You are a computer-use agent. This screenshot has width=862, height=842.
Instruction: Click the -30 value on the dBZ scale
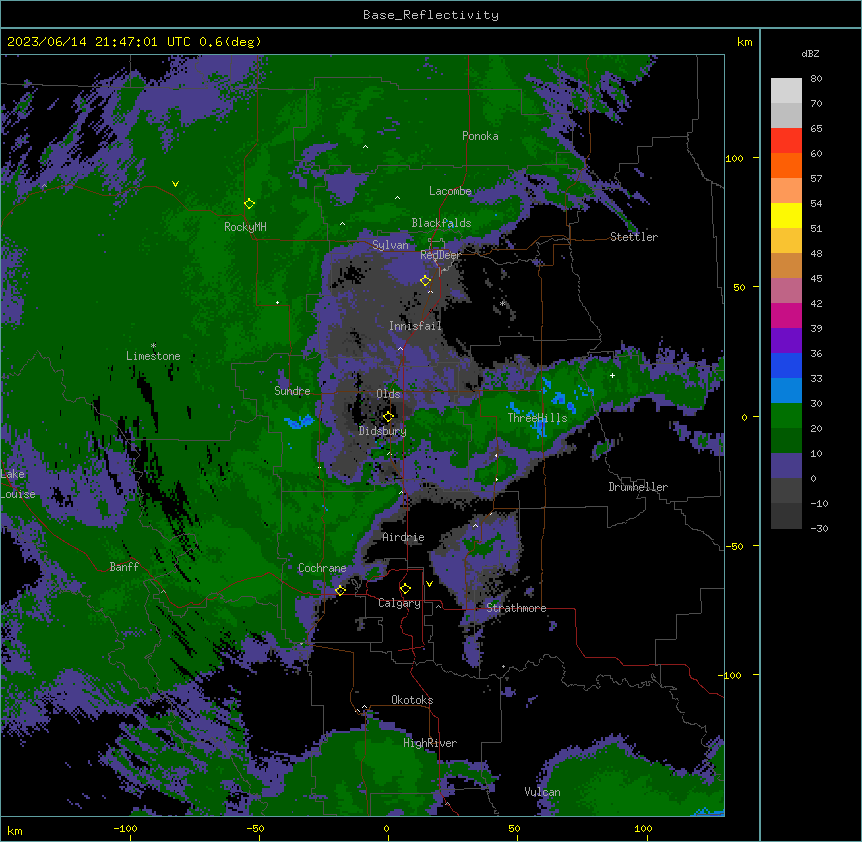819,528
